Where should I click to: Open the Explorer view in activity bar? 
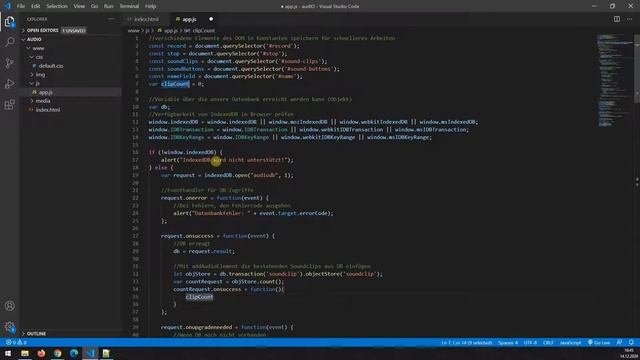(9, 22)
